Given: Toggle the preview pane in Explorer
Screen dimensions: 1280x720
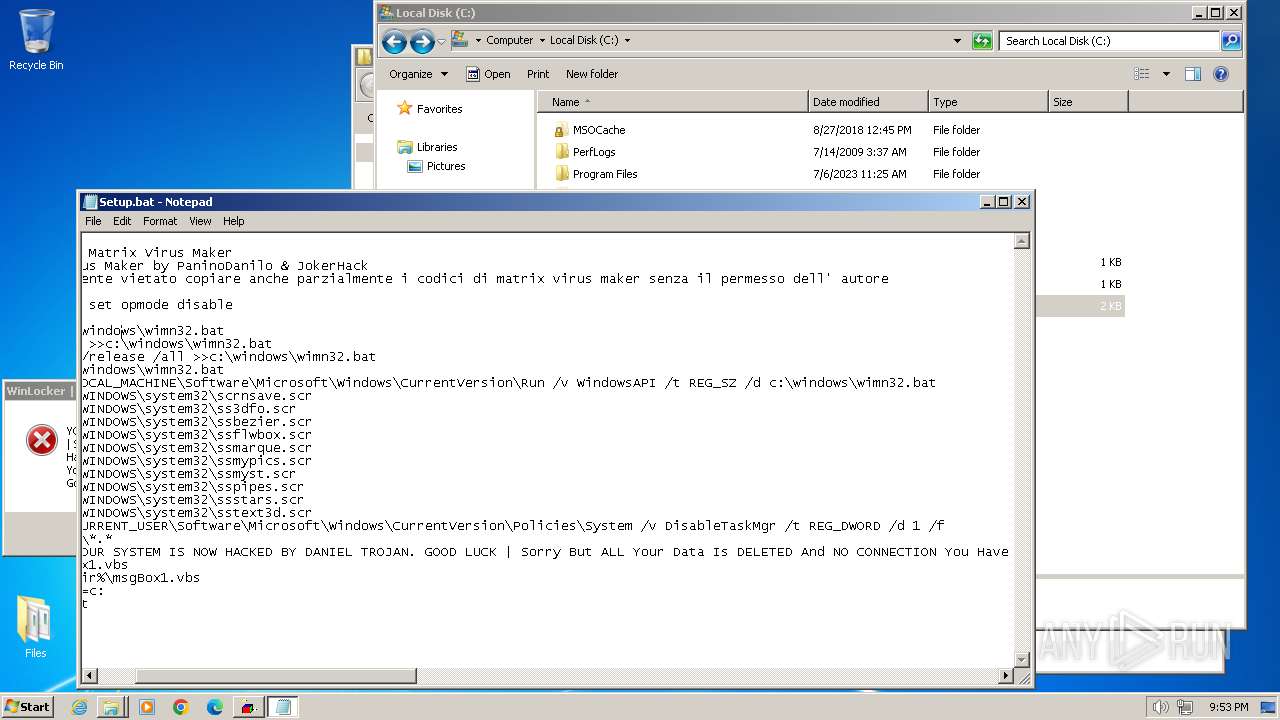Looking at the screenshot, I should (1192, 74).
